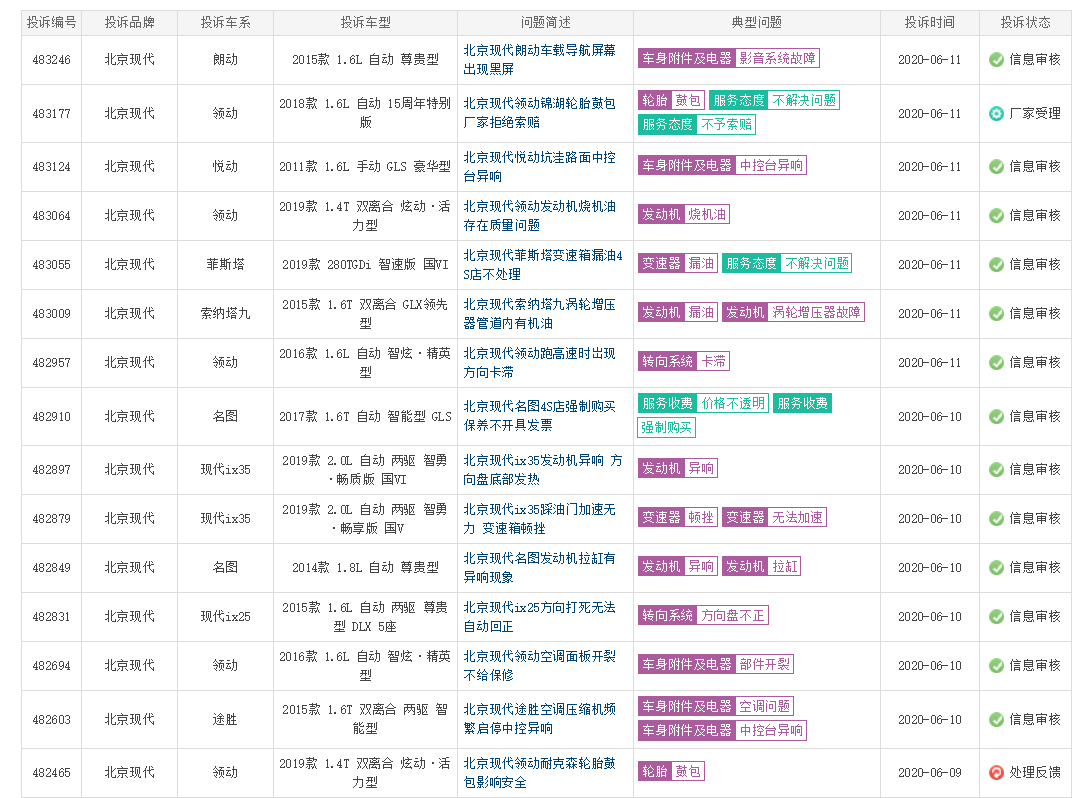This screenshot has height=798, width=1091.
Task: Open complaint 北京现代悦动坑洼路面中控台异响
Action: tap(539, 167)
